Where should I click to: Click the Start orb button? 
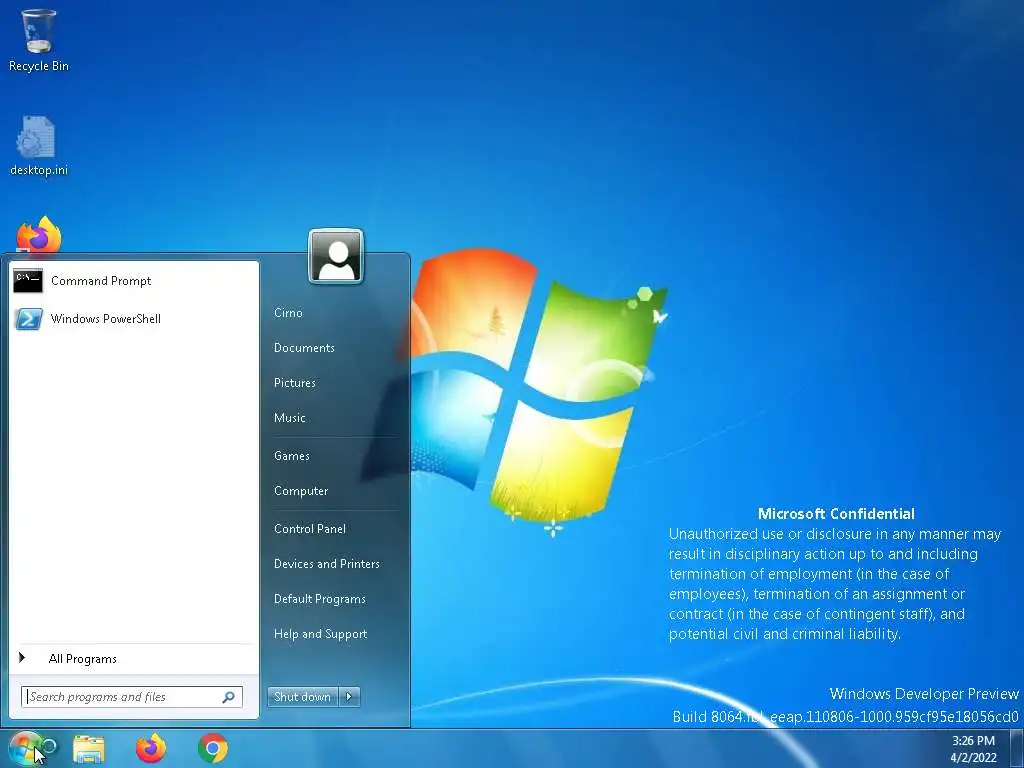click(25, 748)
